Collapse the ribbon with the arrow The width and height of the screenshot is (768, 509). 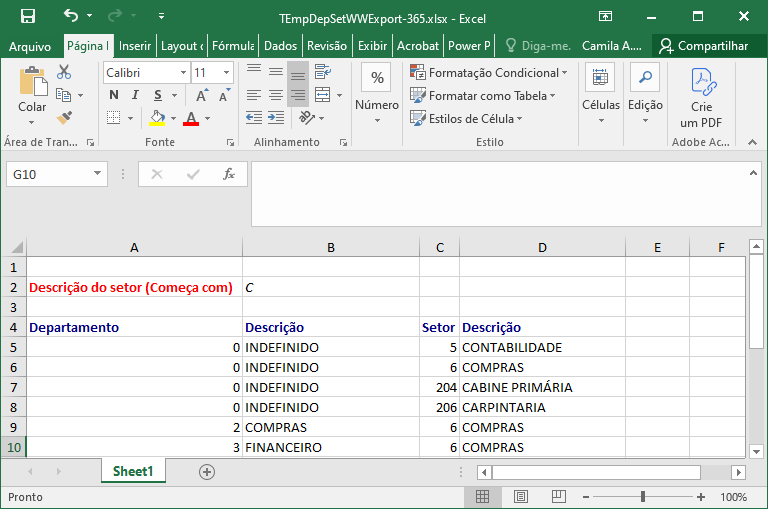point(752,142)
